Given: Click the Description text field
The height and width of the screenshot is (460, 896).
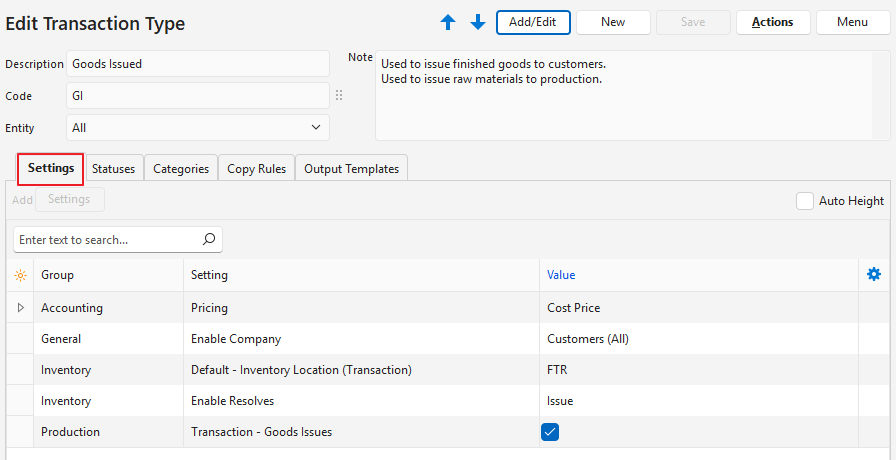Looking at the screenshot, I should click(x=197, y=64).
